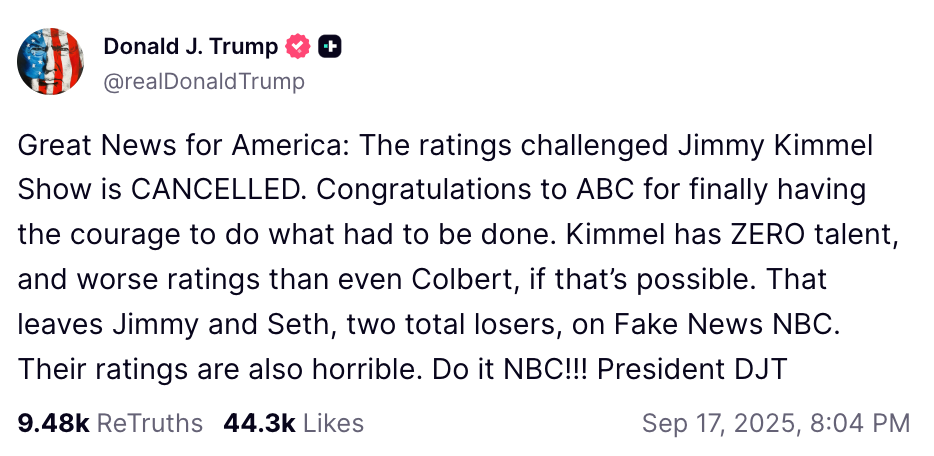
Task: Visit the @realDonaldTrump handle link
Action: [x=204, y=82]
